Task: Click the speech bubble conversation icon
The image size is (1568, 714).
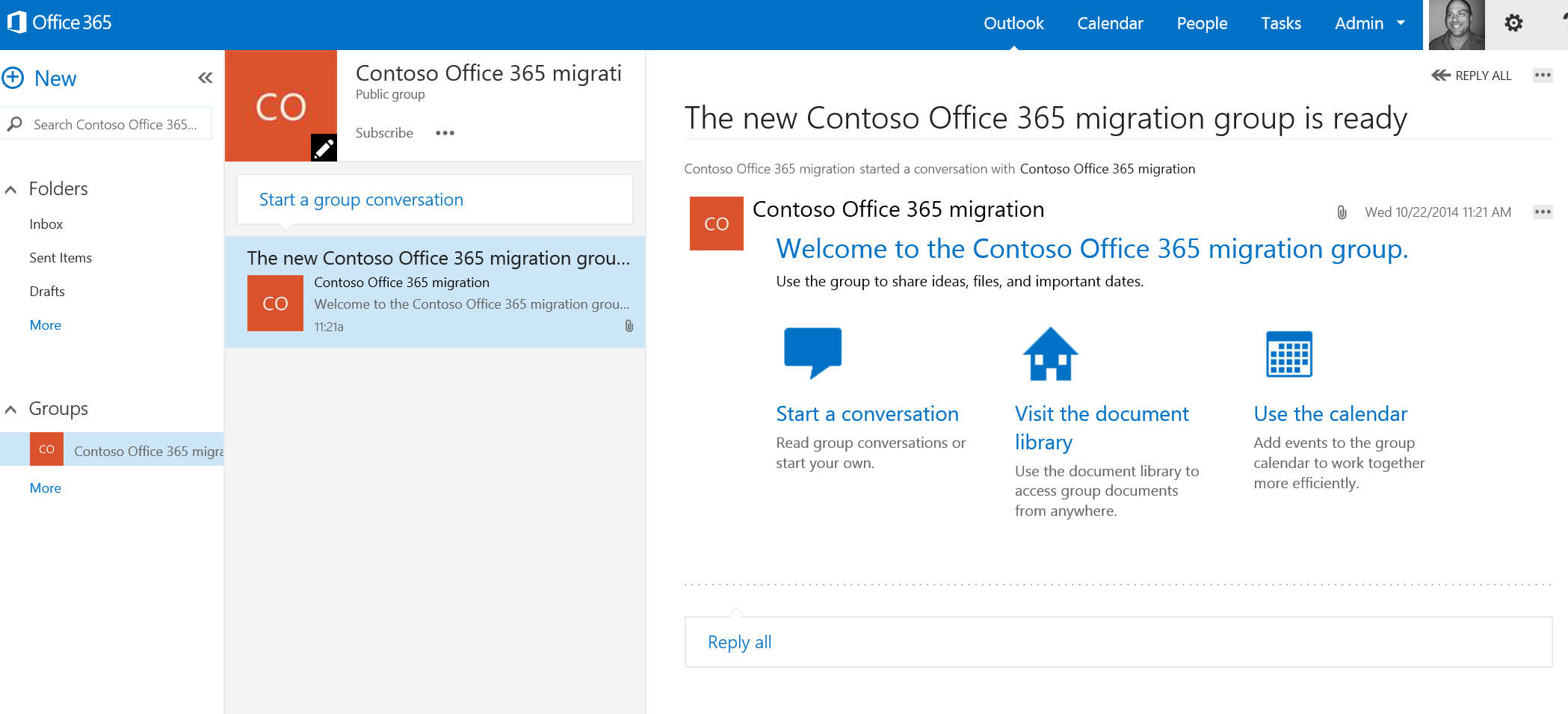Action: pyautogui.click(x=812, y=352)
